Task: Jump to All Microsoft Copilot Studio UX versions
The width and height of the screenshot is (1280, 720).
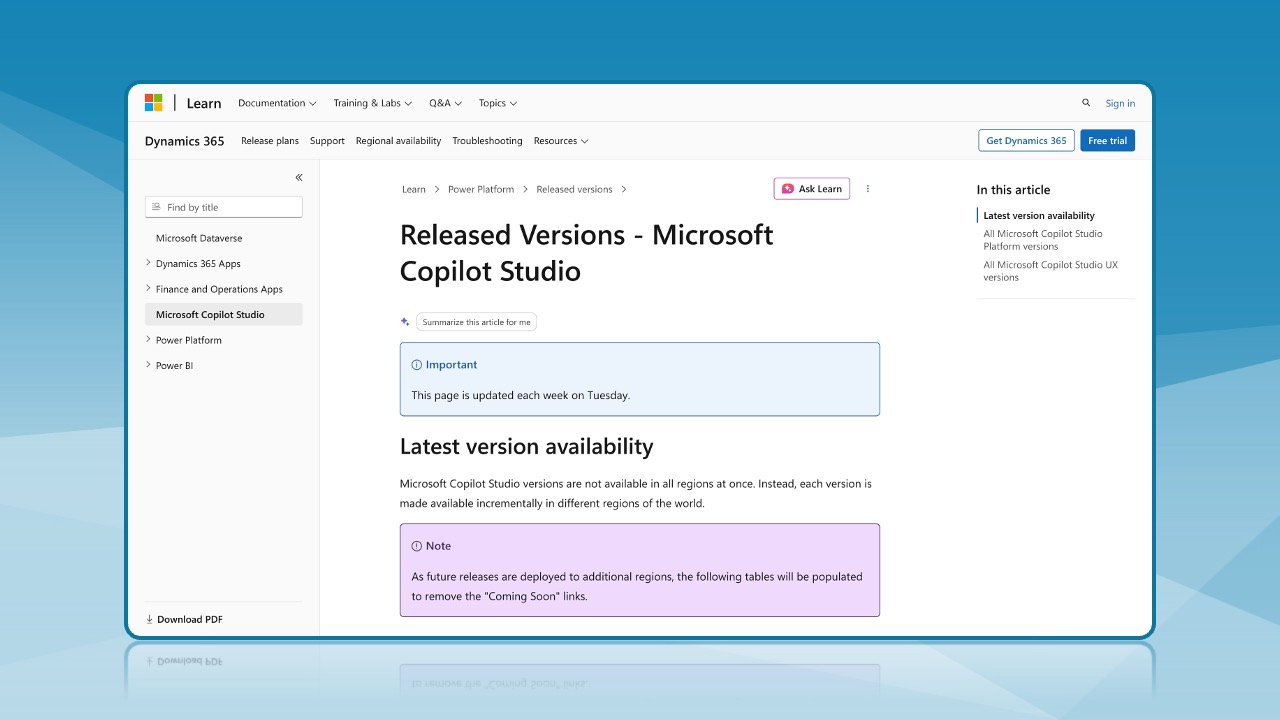Action: click(1050, 271)
